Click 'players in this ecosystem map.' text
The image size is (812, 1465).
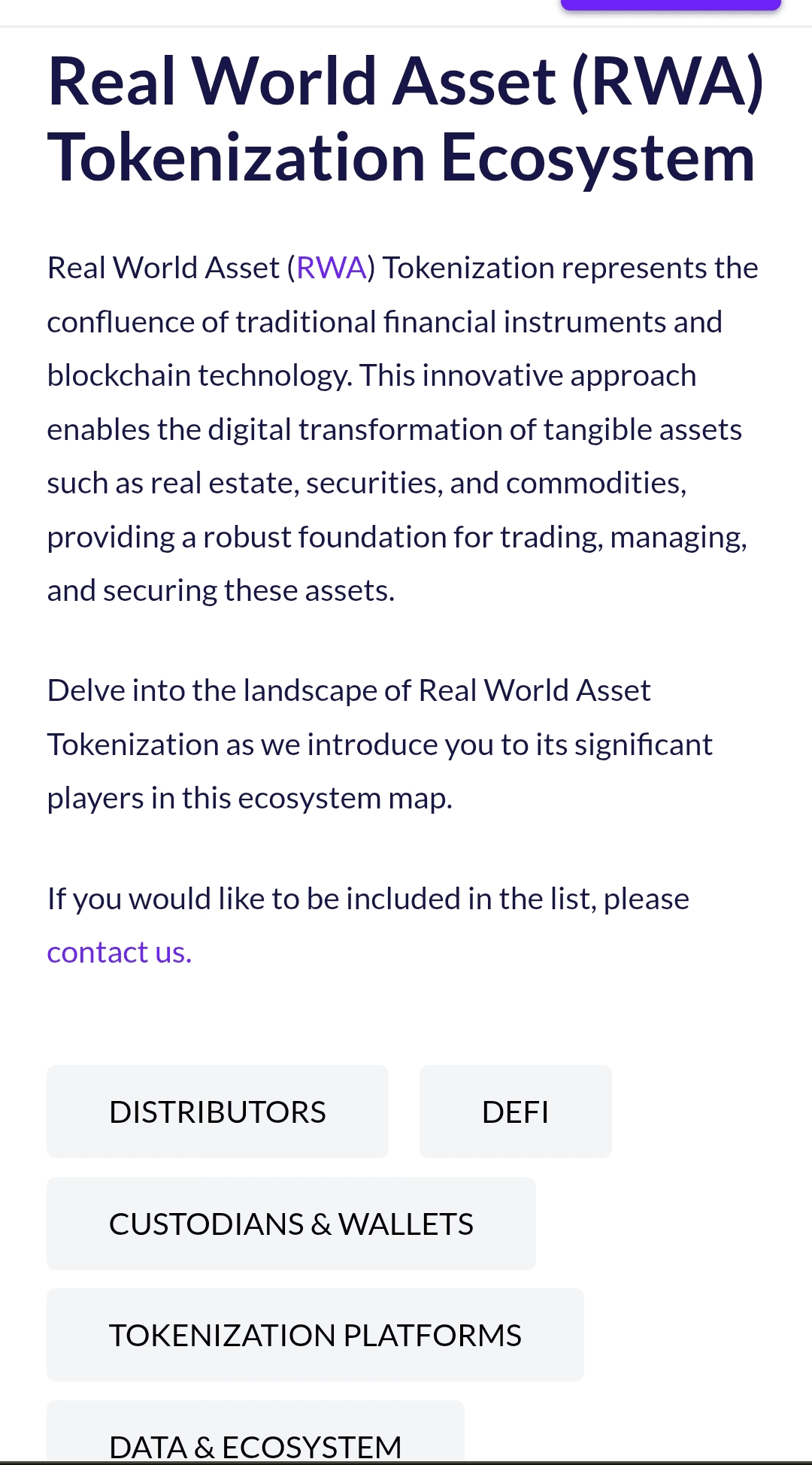click(250, 798)
